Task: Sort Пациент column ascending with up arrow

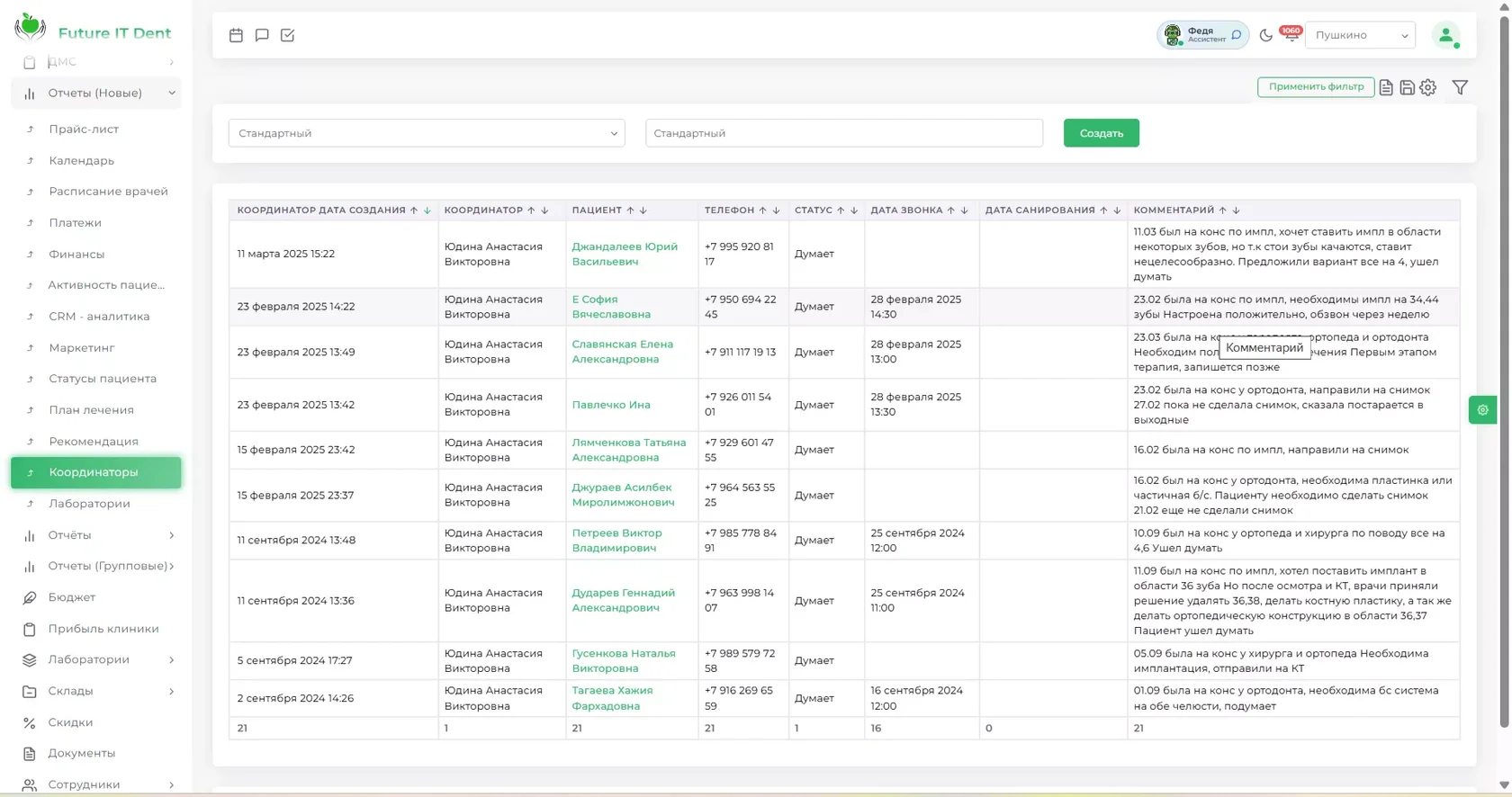Action: tap(630, 210)
